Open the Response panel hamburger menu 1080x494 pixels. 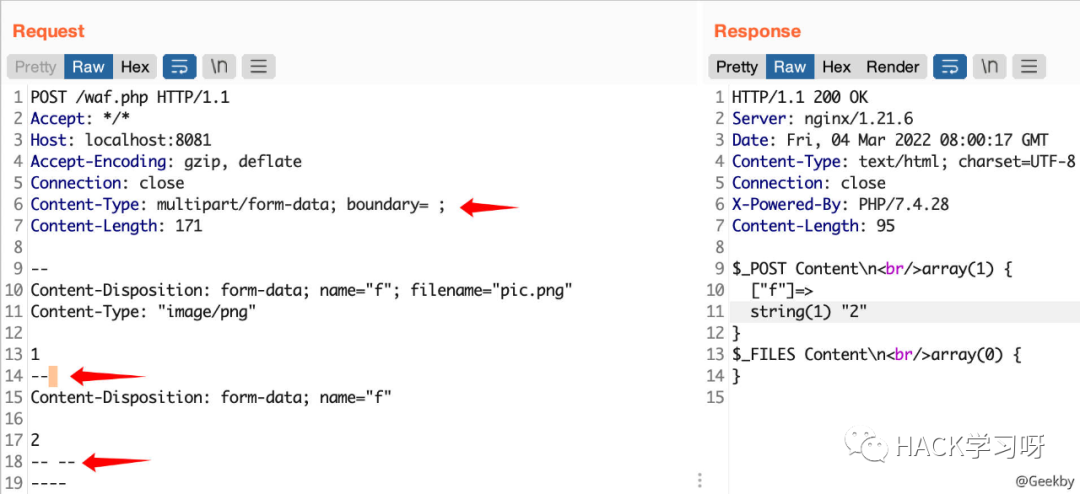[1028, 67]
